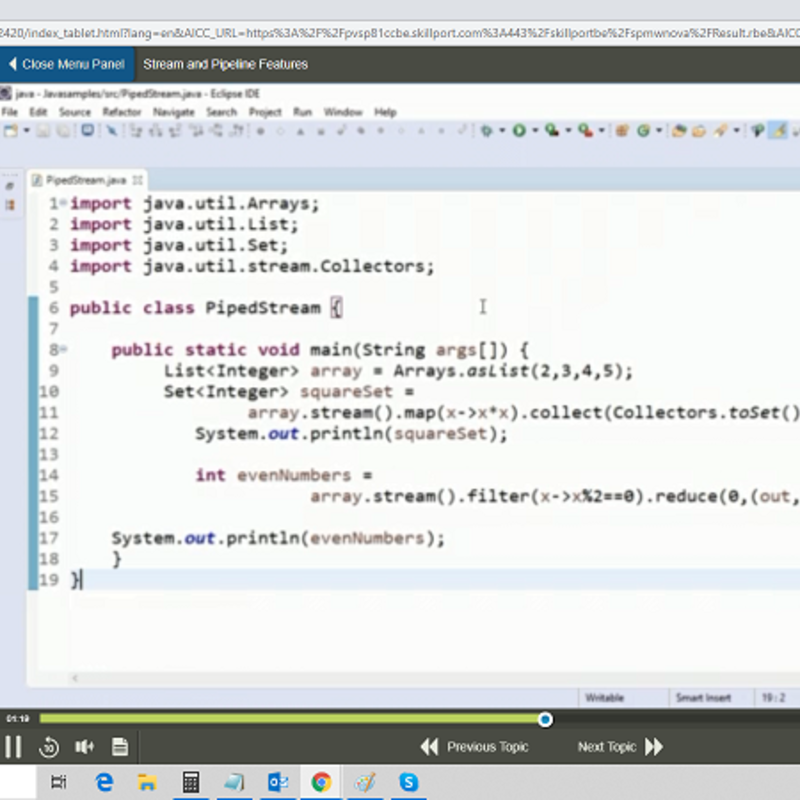Go to Previous Topic
Screen dimensions: 800x800
[474, 747]
